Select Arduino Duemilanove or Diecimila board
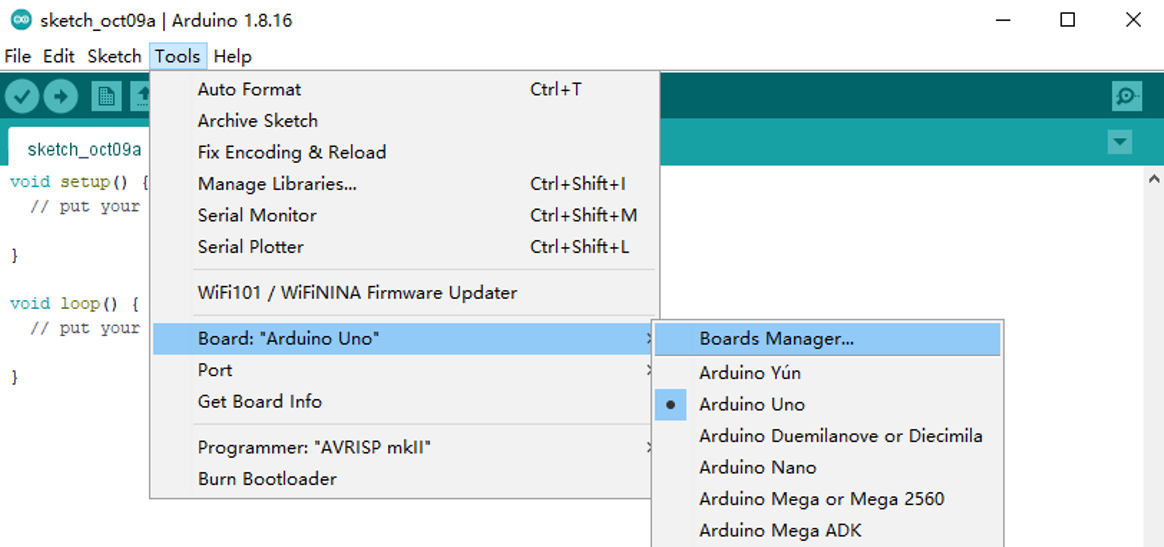The width and height of the screenshot is (1164, 547). click(x=828, y=436)
